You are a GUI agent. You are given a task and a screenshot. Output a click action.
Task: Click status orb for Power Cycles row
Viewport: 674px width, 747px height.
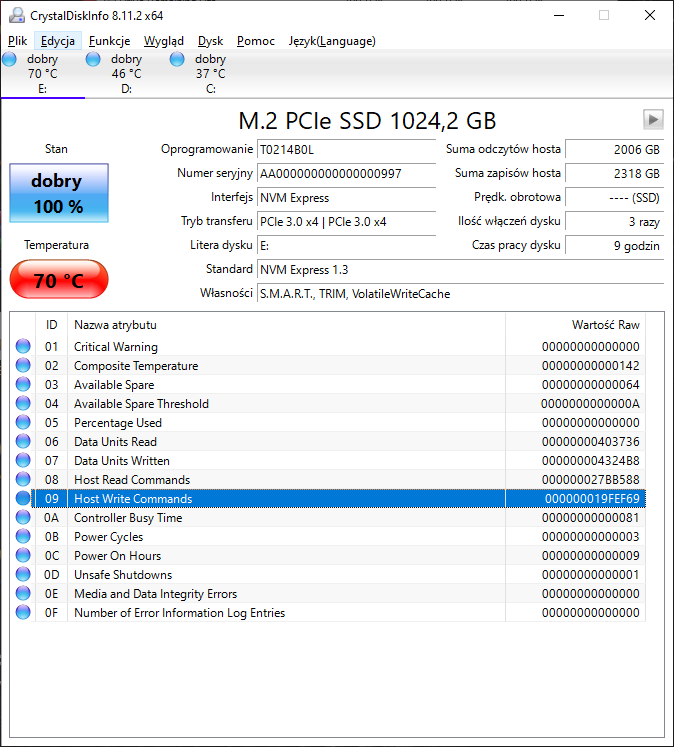pos(23,536)
